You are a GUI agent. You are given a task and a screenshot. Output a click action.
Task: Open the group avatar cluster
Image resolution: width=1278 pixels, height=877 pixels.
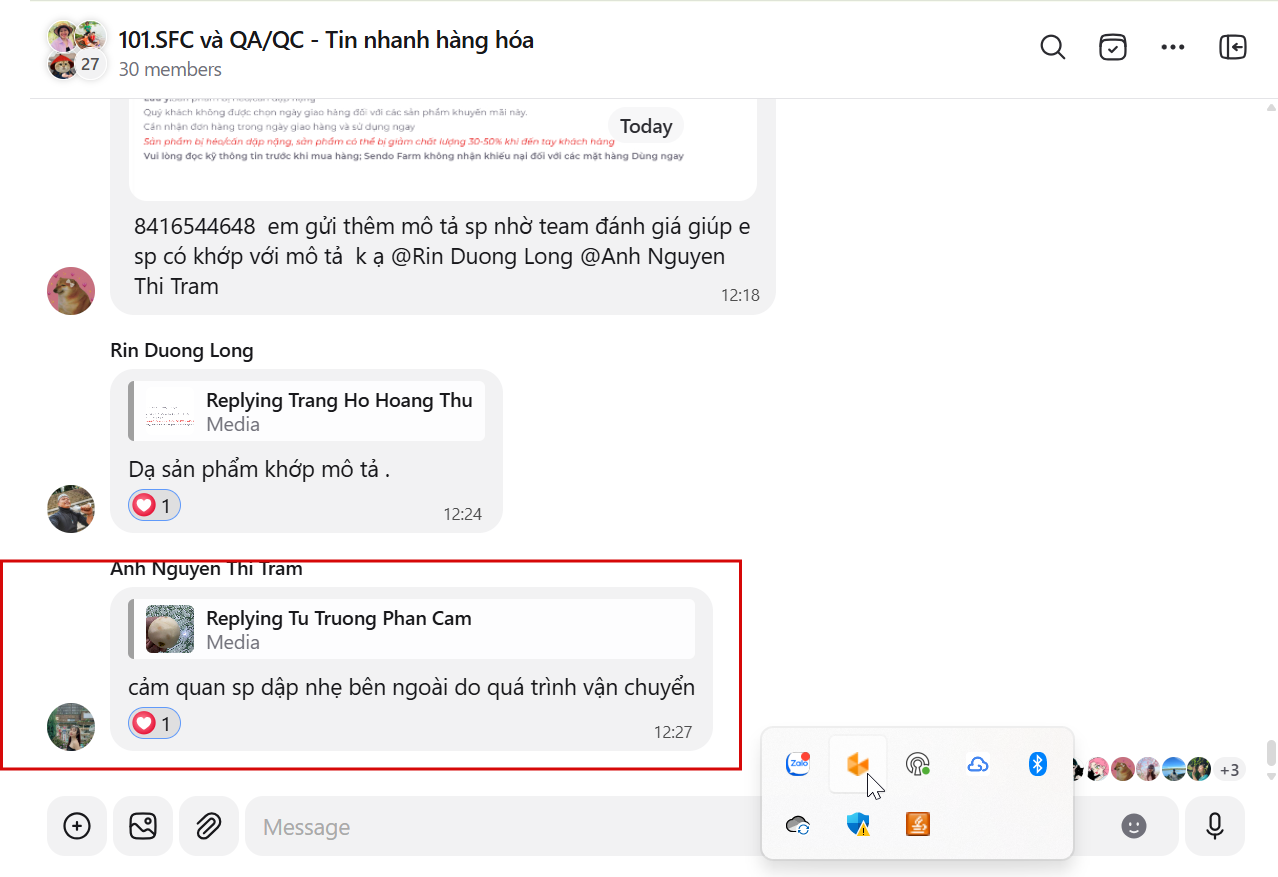[x=77, y=50]
